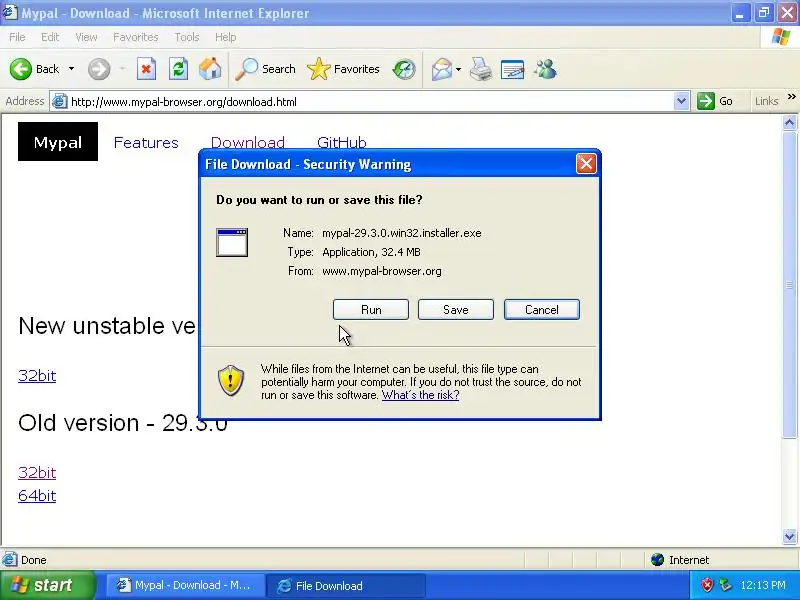Refresh the page with green arrows icon

tap(178, 69)
